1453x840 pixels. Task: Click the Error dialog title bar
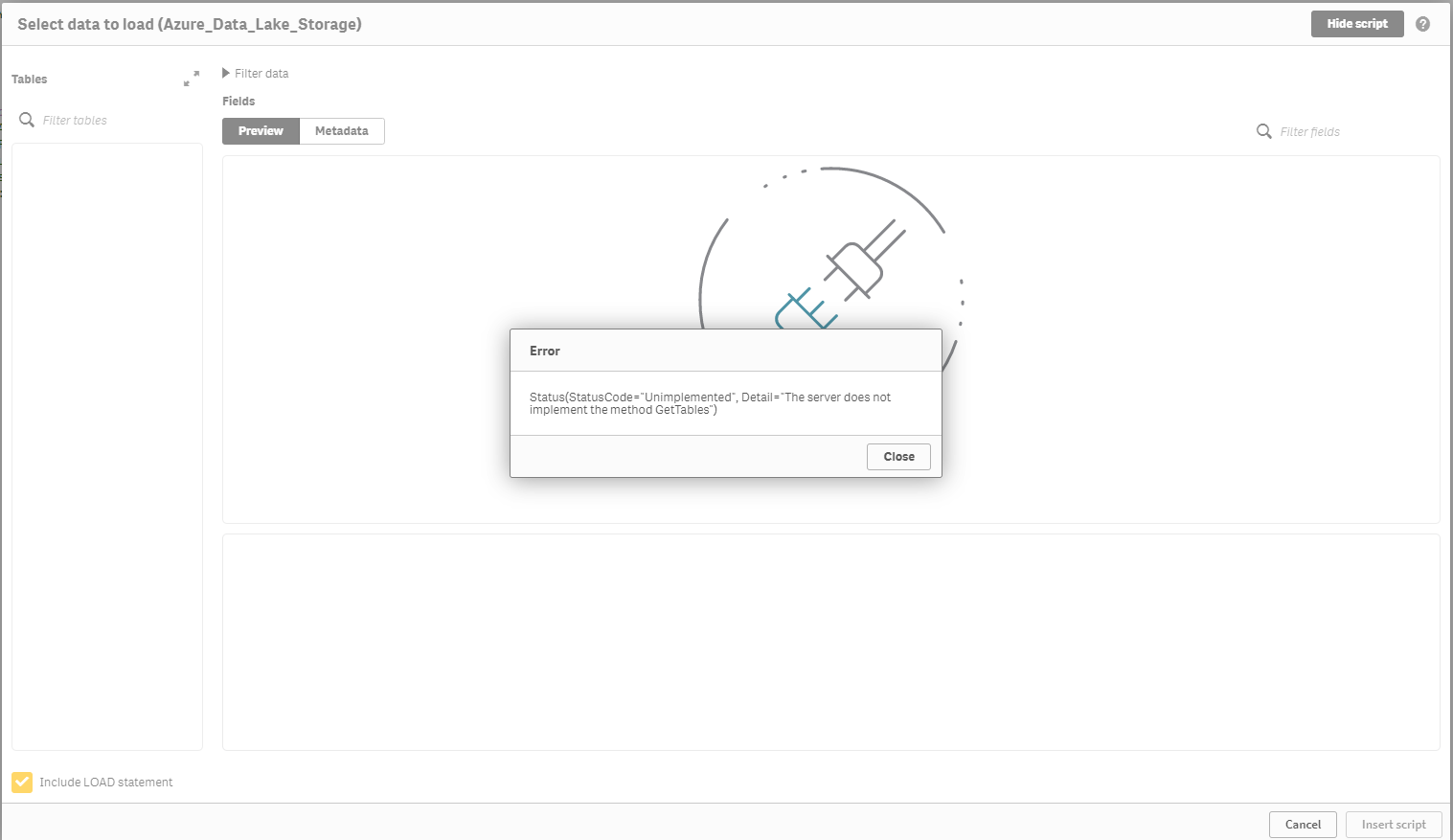725,350
